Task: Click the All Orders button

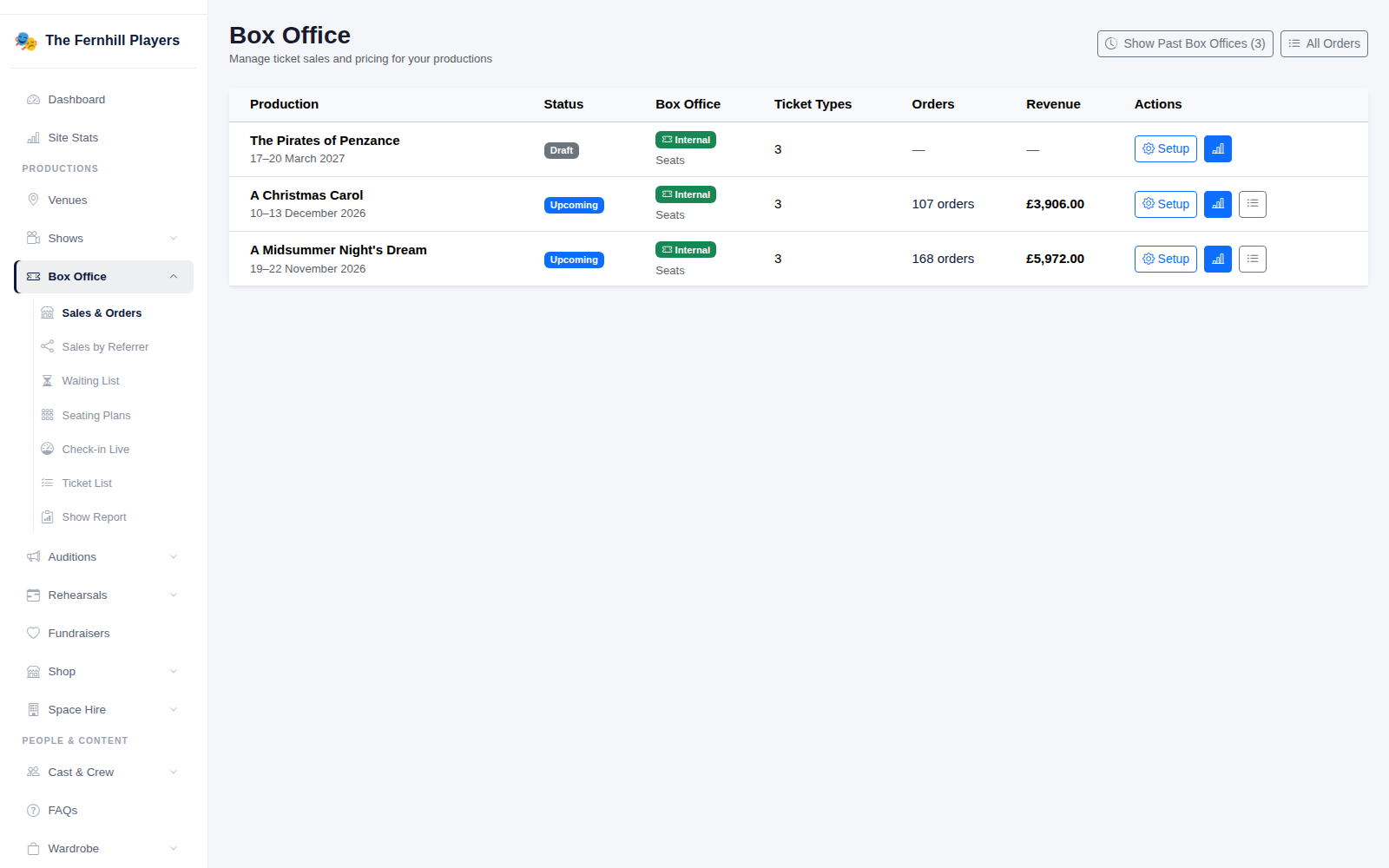Action: coord(1324,43)
